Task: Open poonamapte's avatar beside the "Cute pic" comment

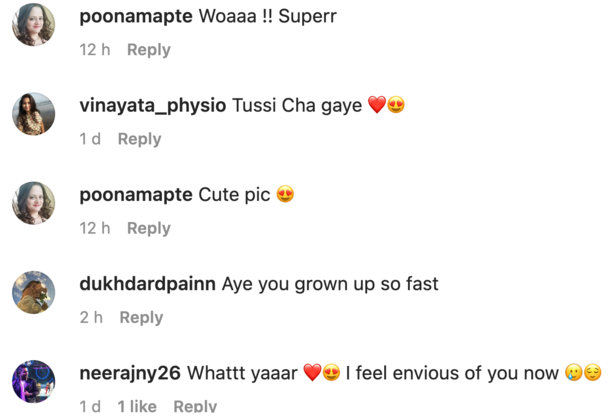Action: (33, 203)
